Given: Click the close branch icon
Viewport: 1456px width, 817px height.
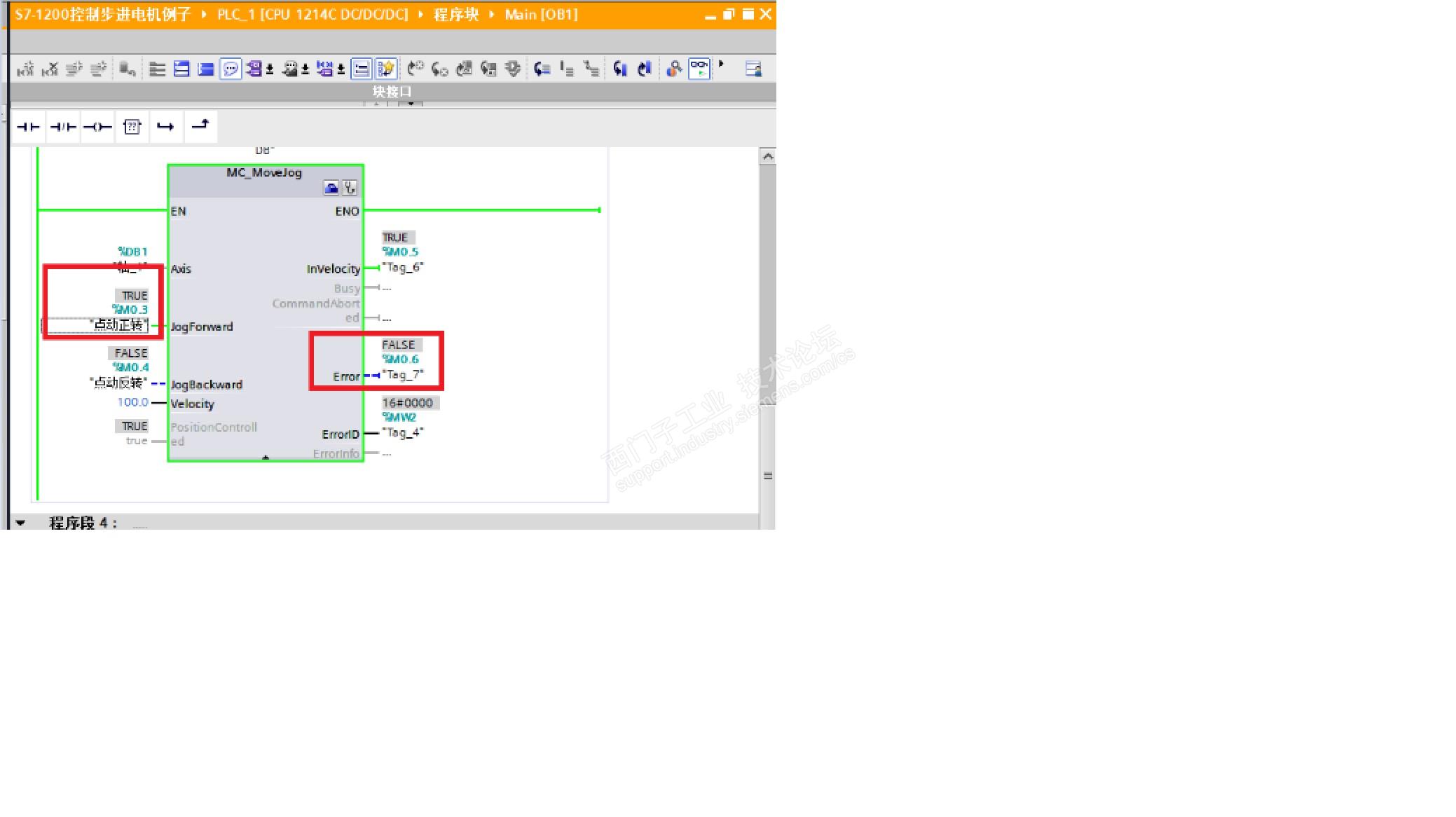Looking at the screenshot, I should click(200, 125).
